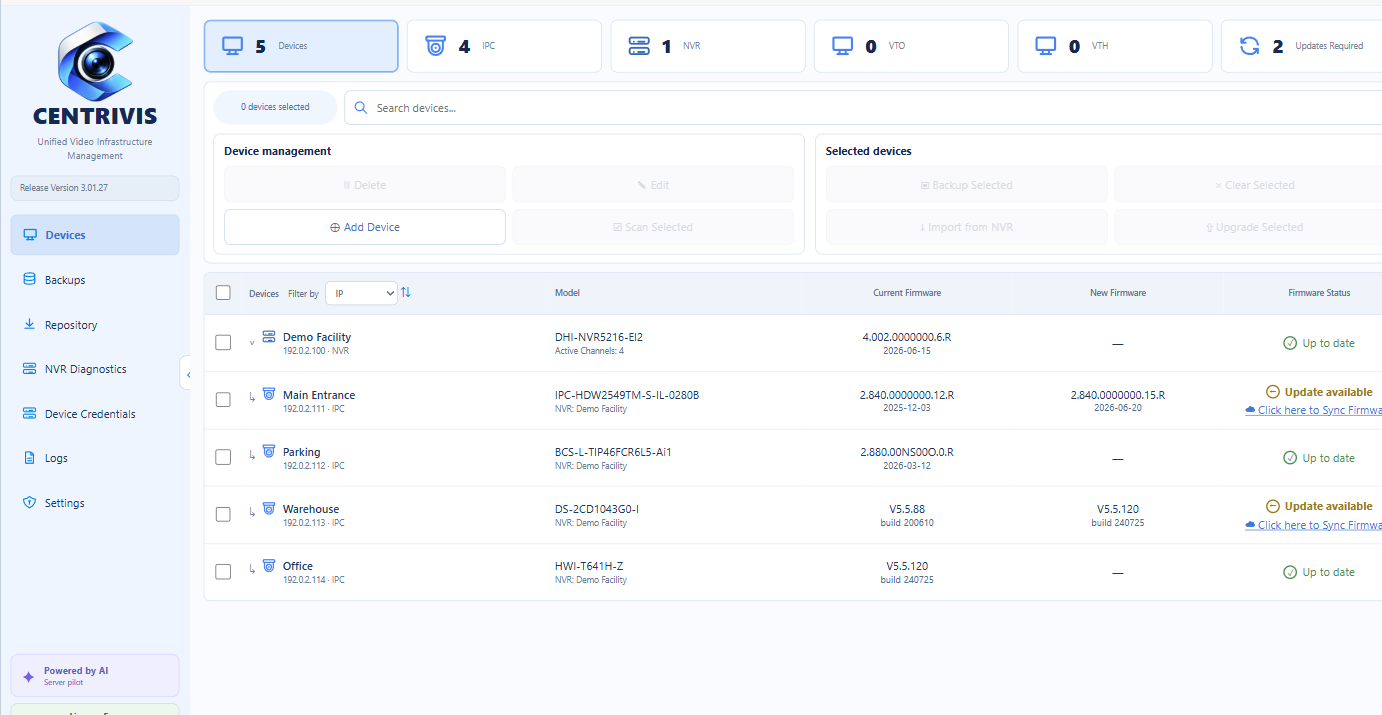Image resolution: width=1382 pixels, height=715 pixels.
Task: Click the Updates Required refresh icon
Action: pyautogui.click(x=1250, y=46)
